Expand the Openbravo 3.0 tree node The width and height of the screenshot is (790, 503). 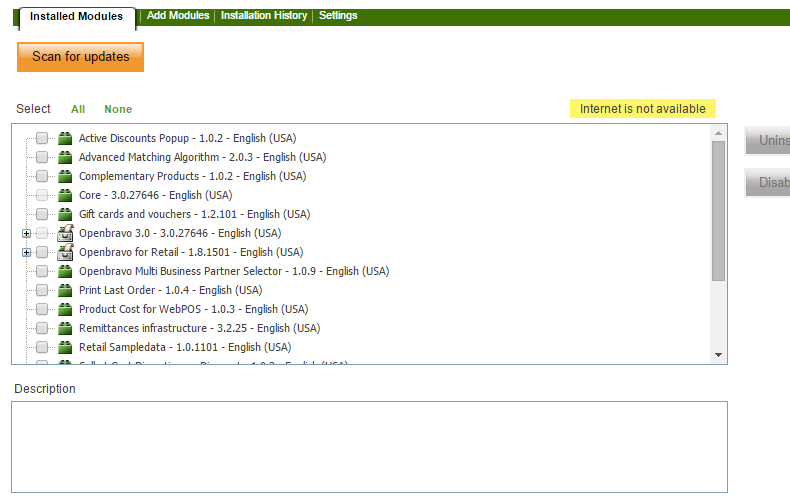tap(26, 233)
